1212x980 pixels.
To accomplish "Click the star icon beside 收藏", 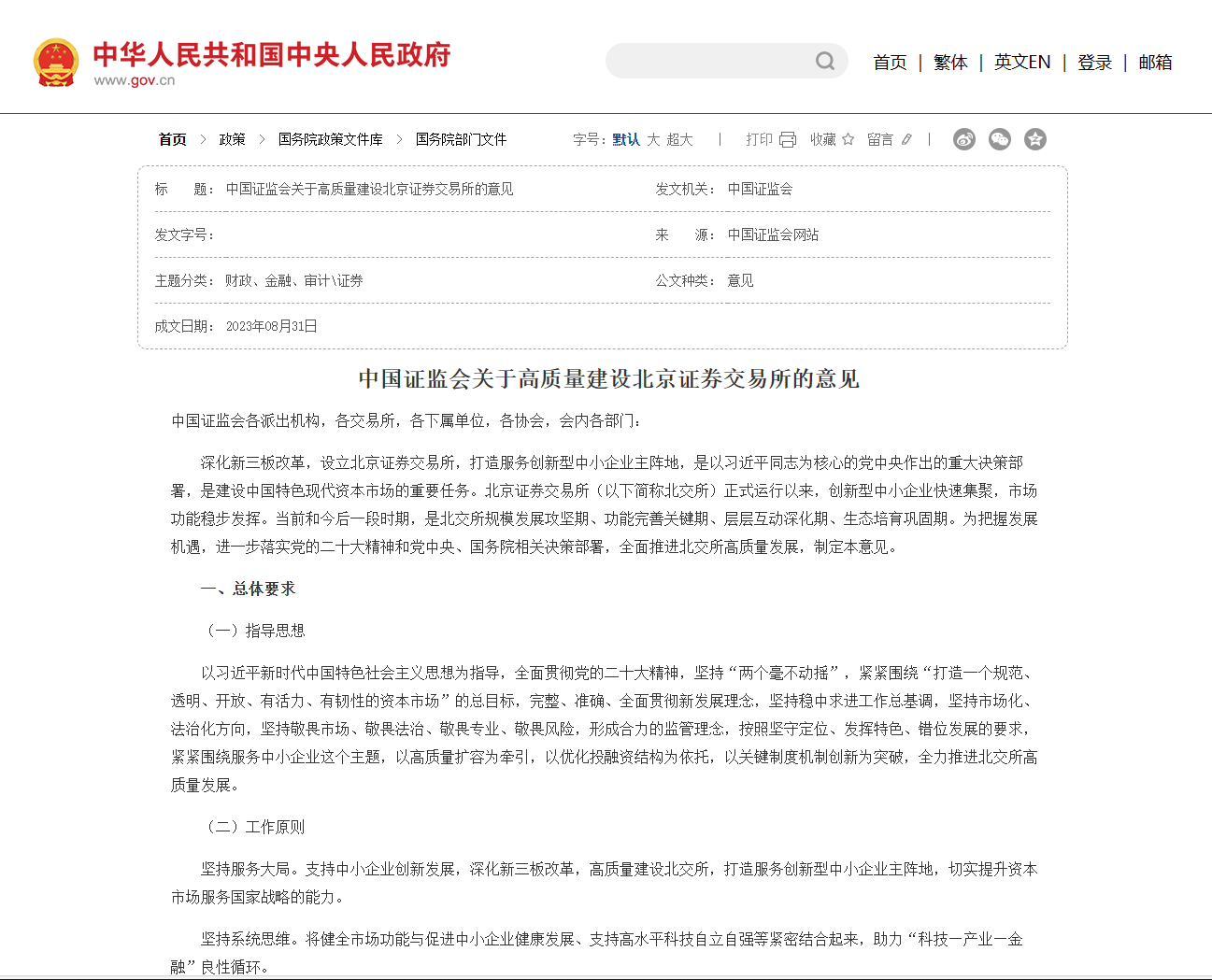I will 848,139.
